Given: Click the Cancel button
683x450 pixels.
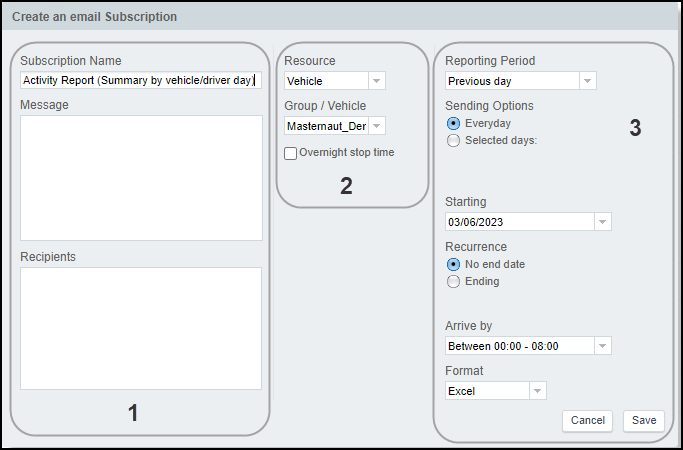Looking at the screenshot, I should coord(588,421).
